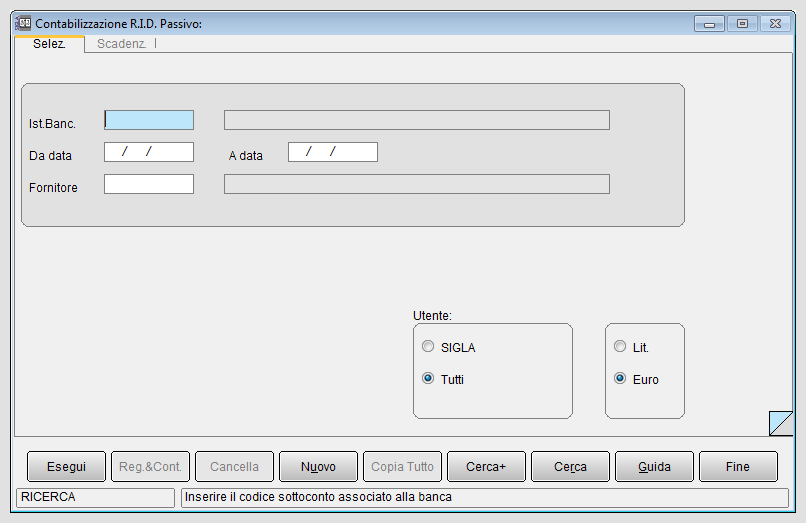Choose the Lit. currency radio button
This screenshot has height=523, width=806.
(620, 347)
